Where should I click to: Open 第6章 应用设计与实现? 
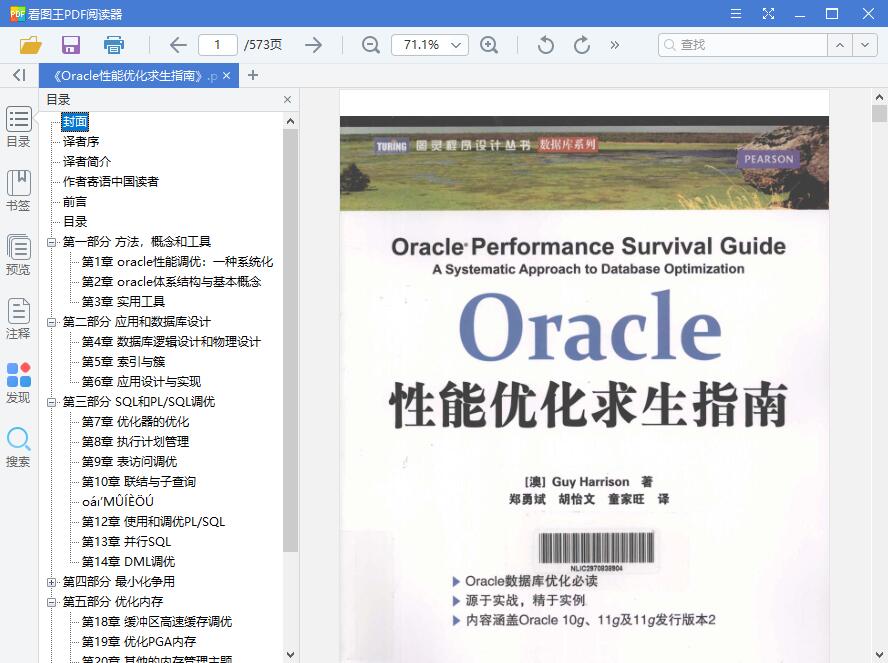coord(141,381)
